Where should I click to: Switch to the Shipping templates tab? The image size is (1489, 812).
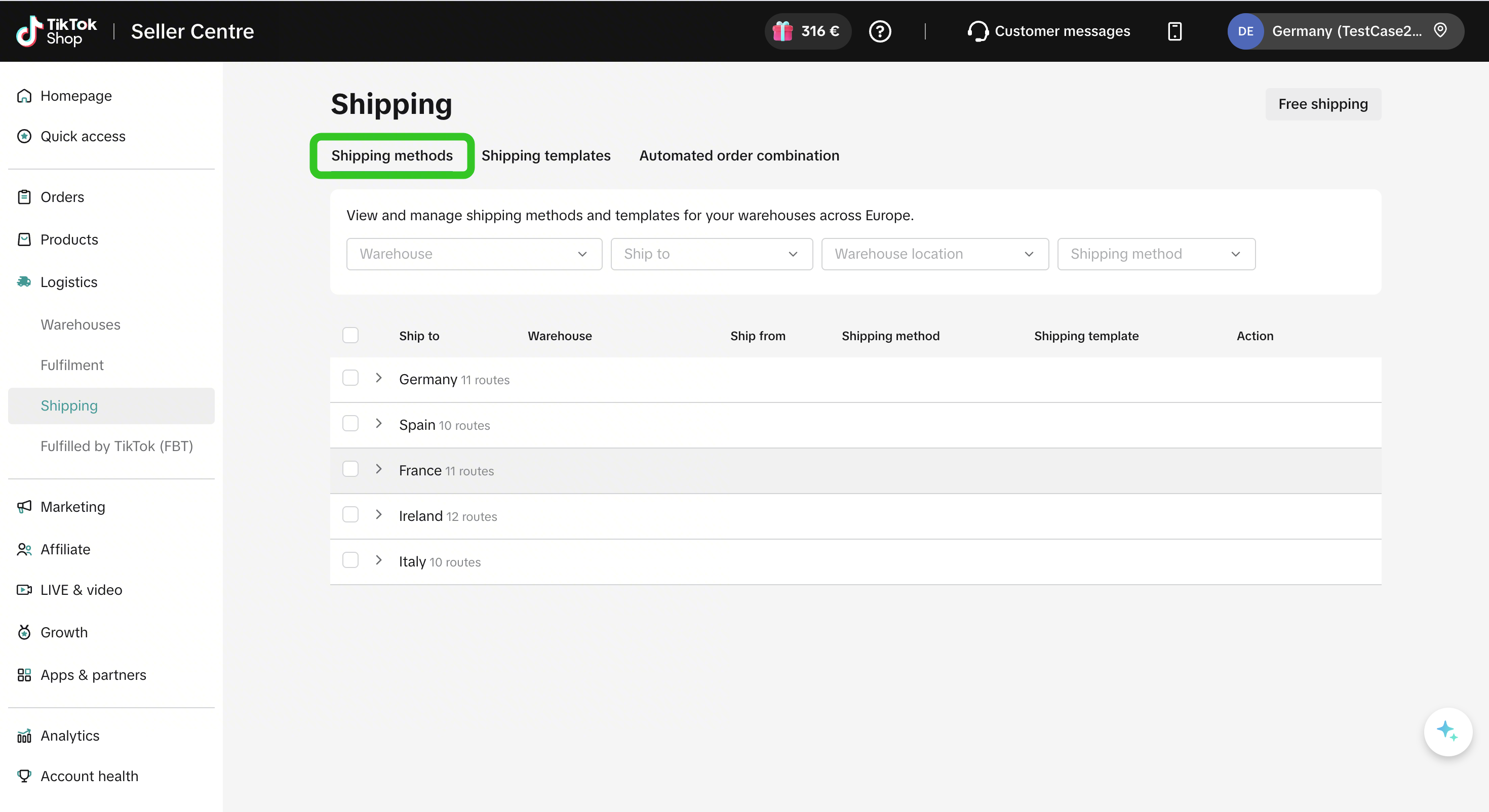click(545, 156)
